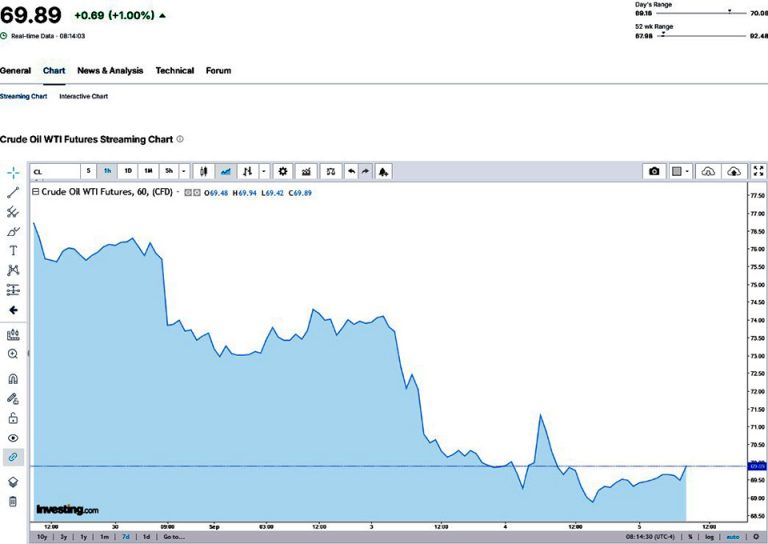The image size is (768, 544).
Task: Open the News & Analysis tab
Action: (x=110, y=71)
